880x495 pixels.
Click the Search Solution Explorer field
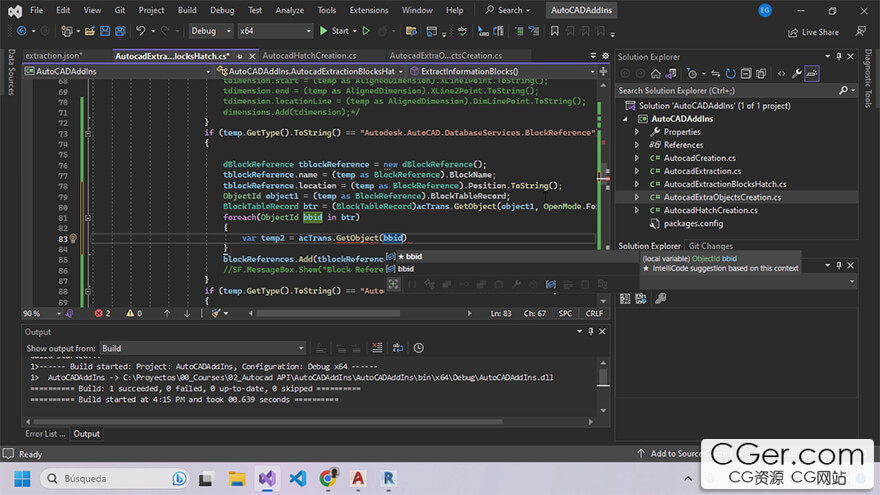click(727, 90)
